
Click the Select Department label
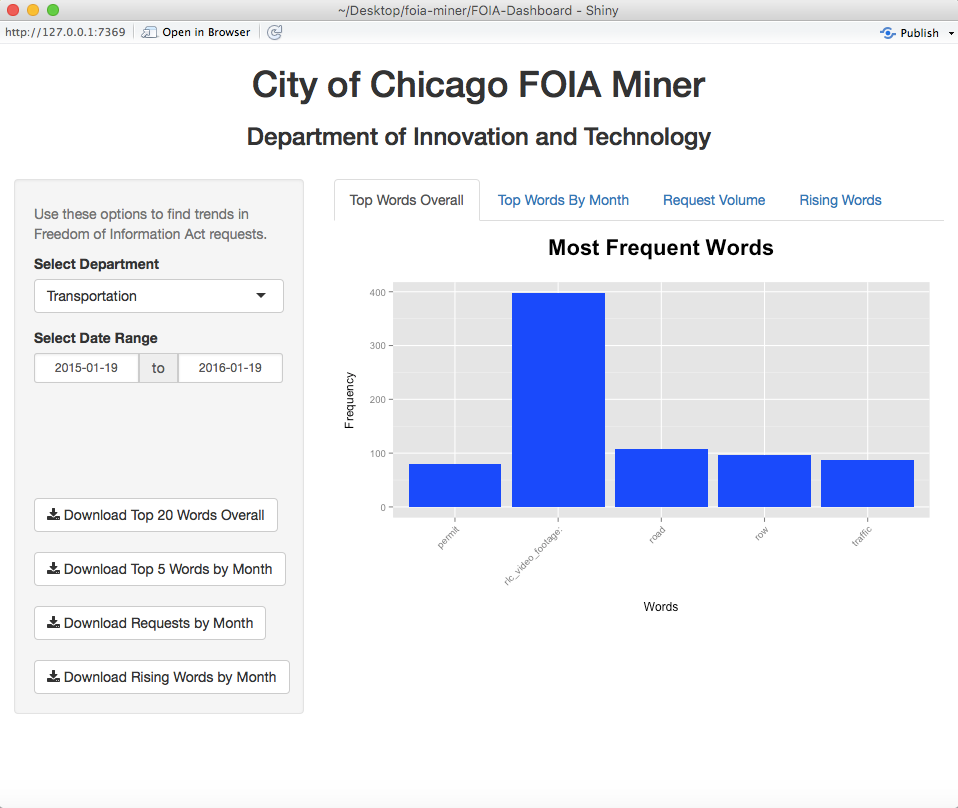[97, 264]
